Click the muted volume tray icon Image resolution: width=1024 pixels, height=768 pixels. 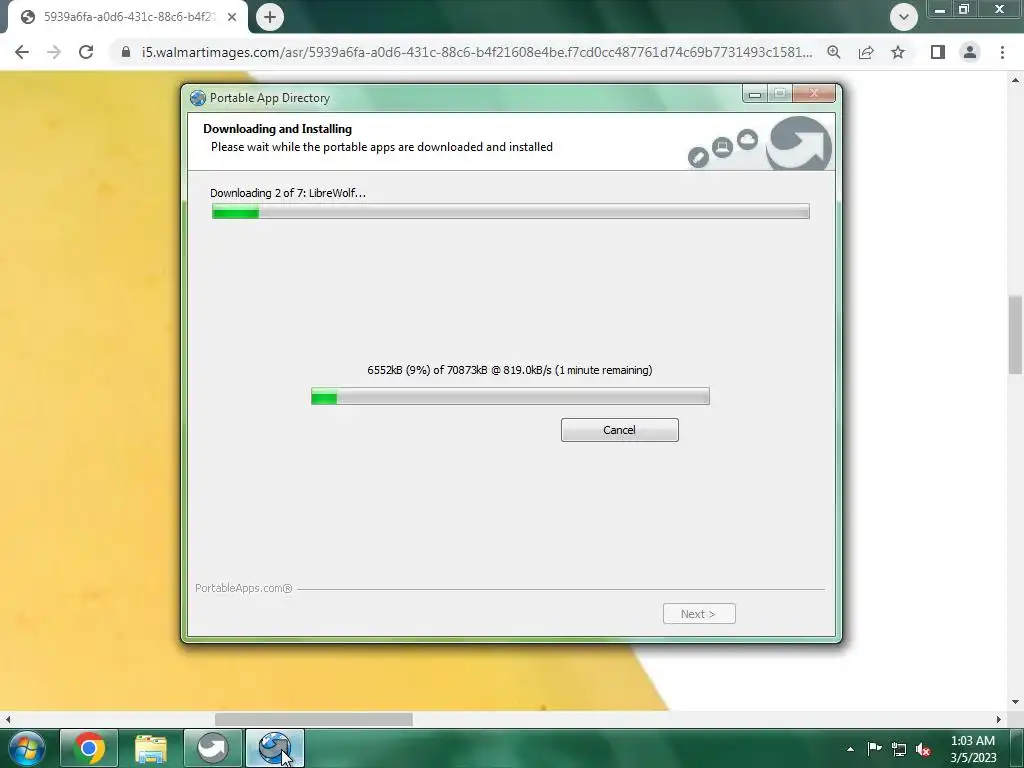(x=923, y=750)
